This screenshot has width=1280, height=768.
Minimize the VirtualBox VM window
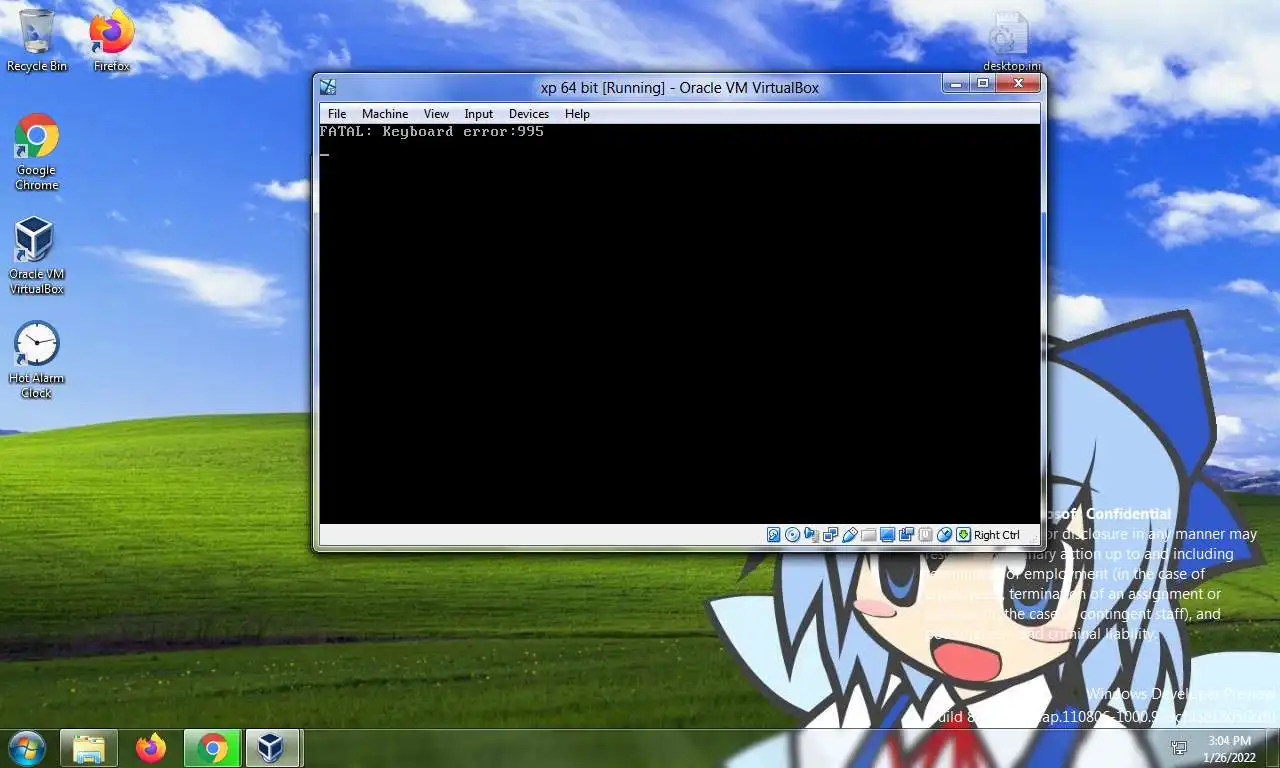click(956, 84)
